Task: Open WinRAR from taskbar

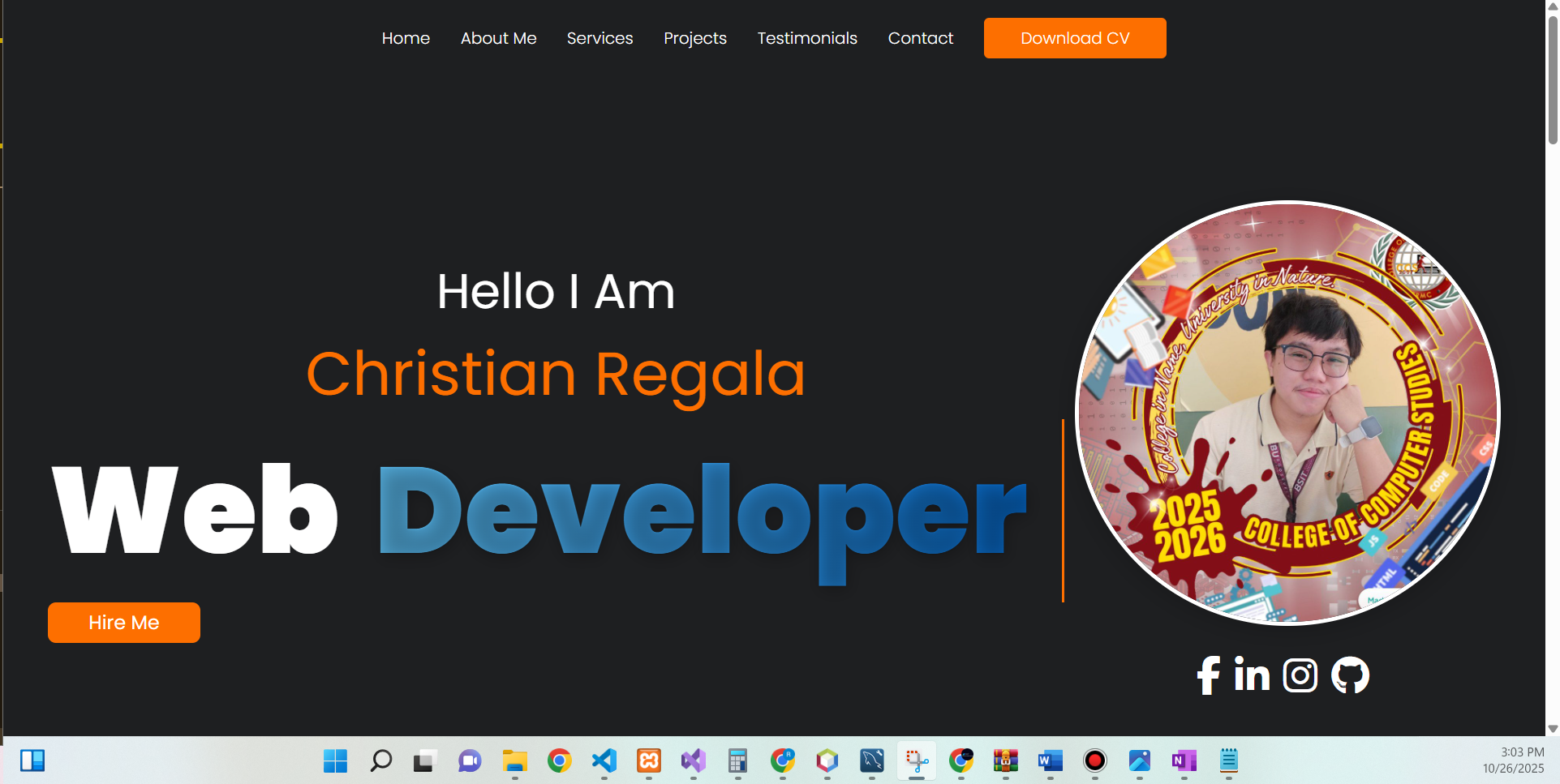Action: coord(1006,760)
